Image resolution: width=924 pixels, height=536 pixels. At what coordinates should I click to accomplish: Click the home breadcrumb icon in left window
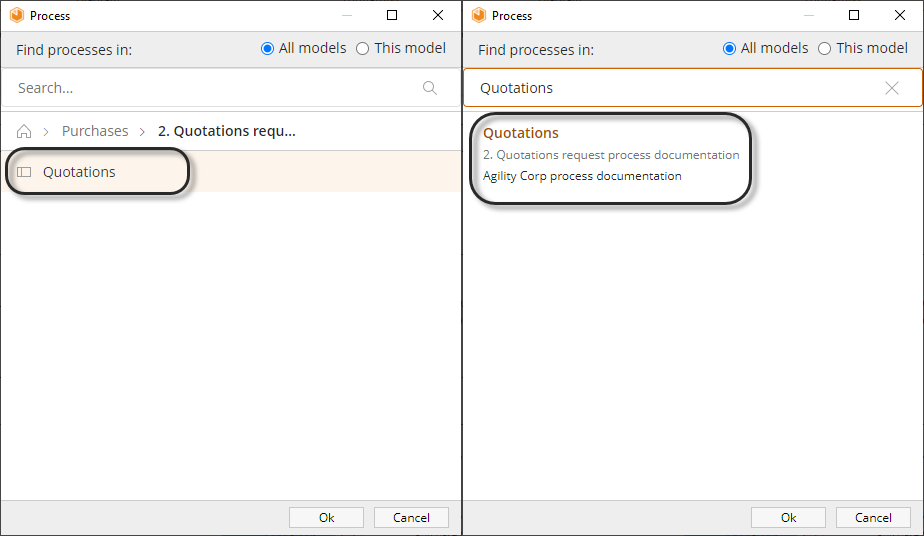click(x=24, y=131)
